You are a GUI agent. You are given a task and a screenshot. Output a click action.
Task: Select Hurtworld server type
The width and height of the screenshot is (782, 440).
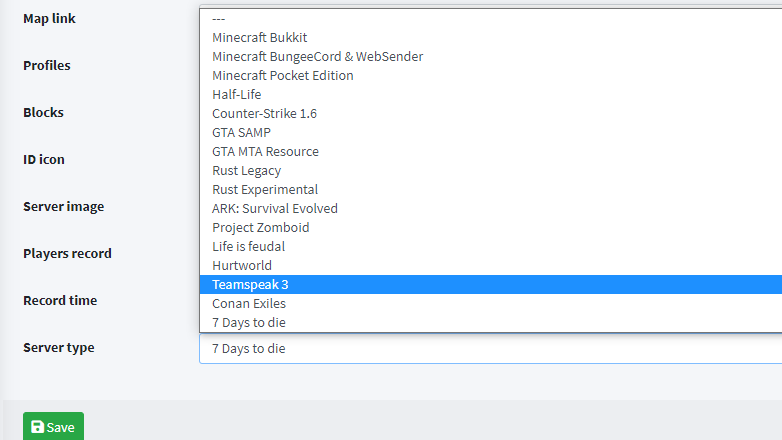(x=241, y=265)
